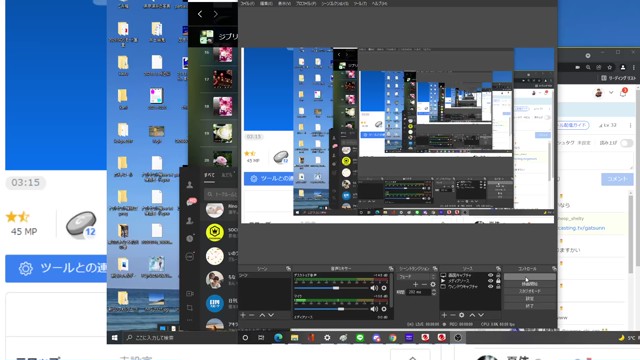The height and width of the screenshot is (360, 640).
Task: Move scene down in OBS Scenes panel
Action: tap(271, 315)
